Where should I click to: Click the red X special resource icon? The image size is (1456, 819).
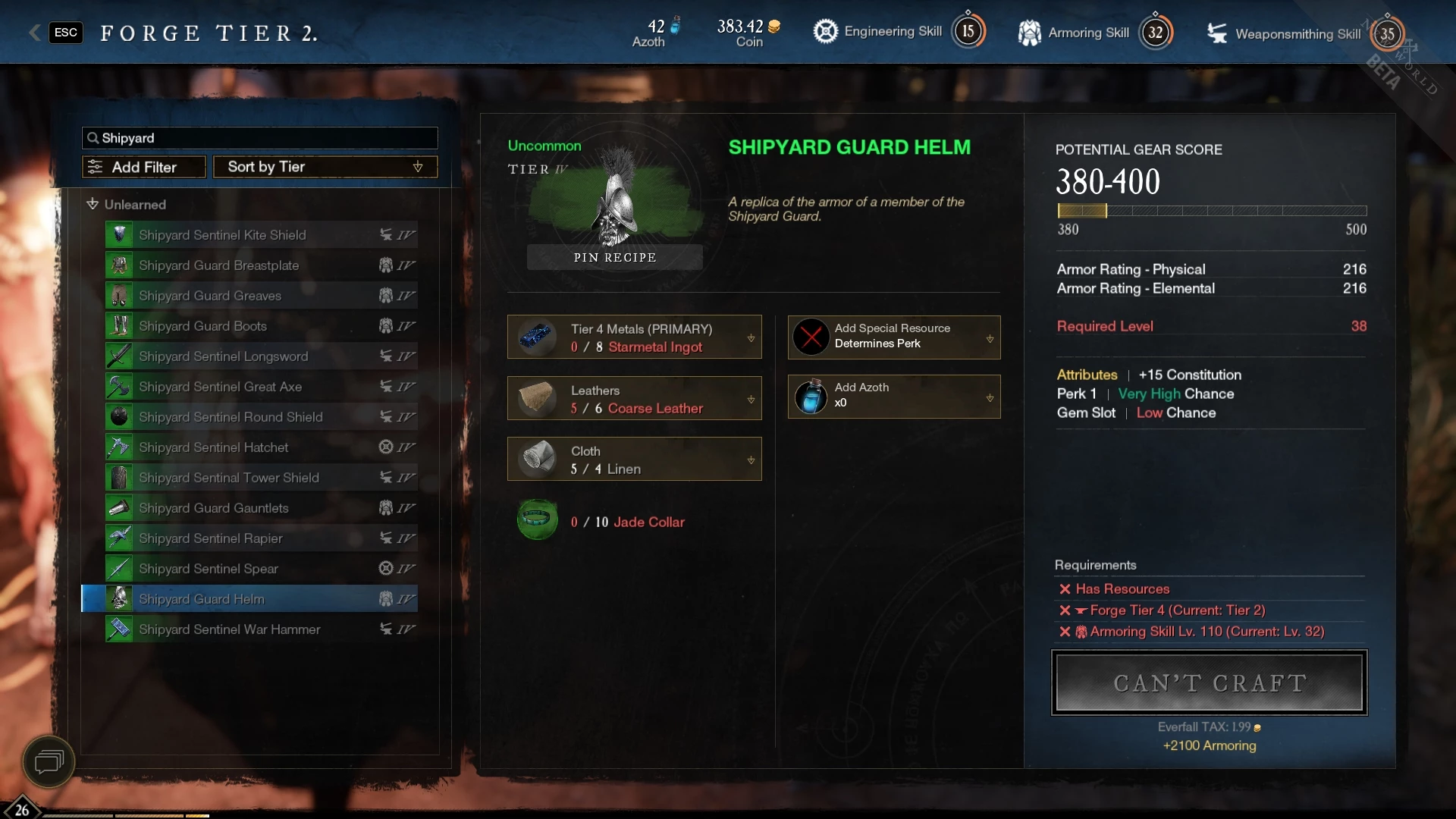(x=811, y=337)
